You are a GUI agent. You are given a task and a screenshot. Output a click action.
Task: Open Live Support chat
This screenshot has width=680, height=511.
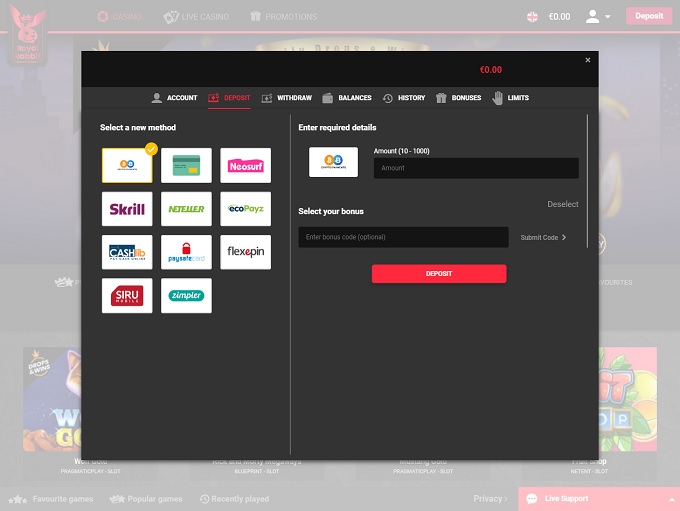[x=598, y=499]
